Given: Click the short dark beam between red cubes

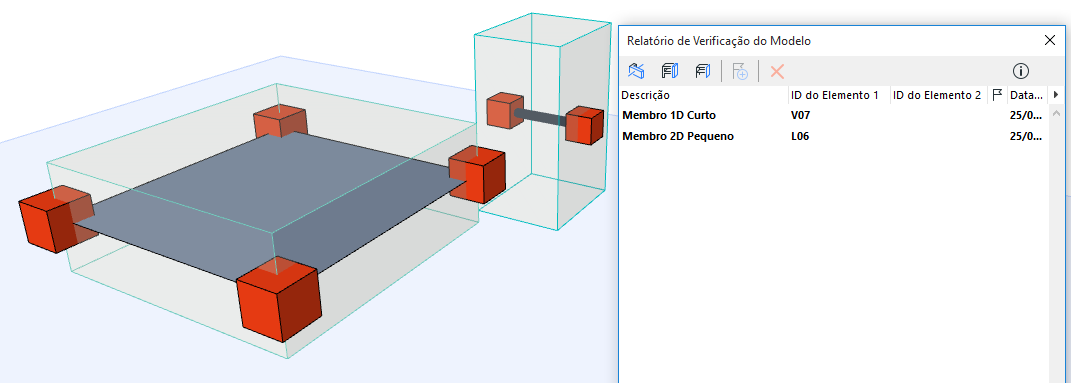Looking at the screenshot, I should tap(540, 117).
